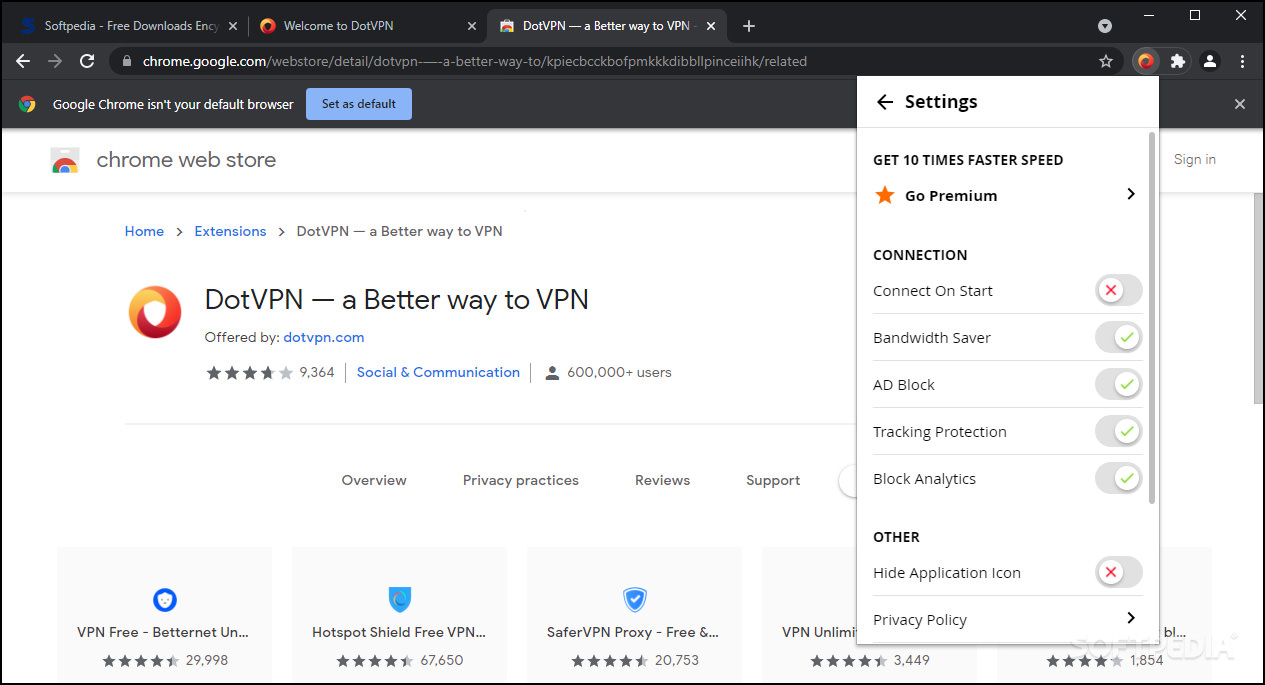Viewport: 1265px width, 685px height.
Task: Switch to the Welcome to DotVPN tab
Action: [x=365, y=26]
